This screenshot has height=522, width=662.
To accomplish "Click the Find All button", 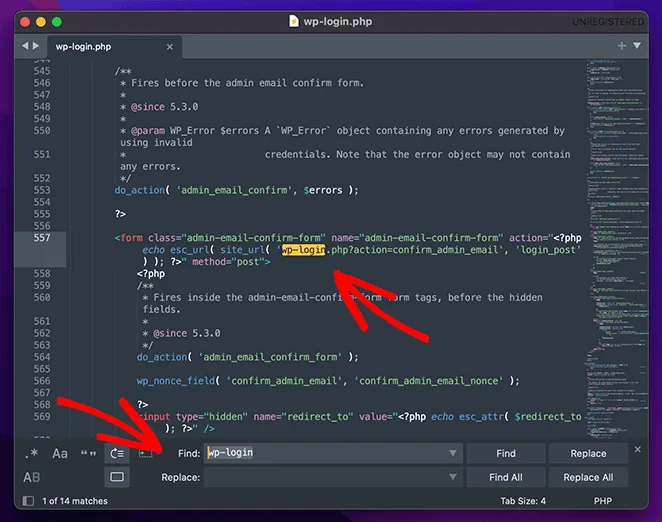I will coord(506,477).
